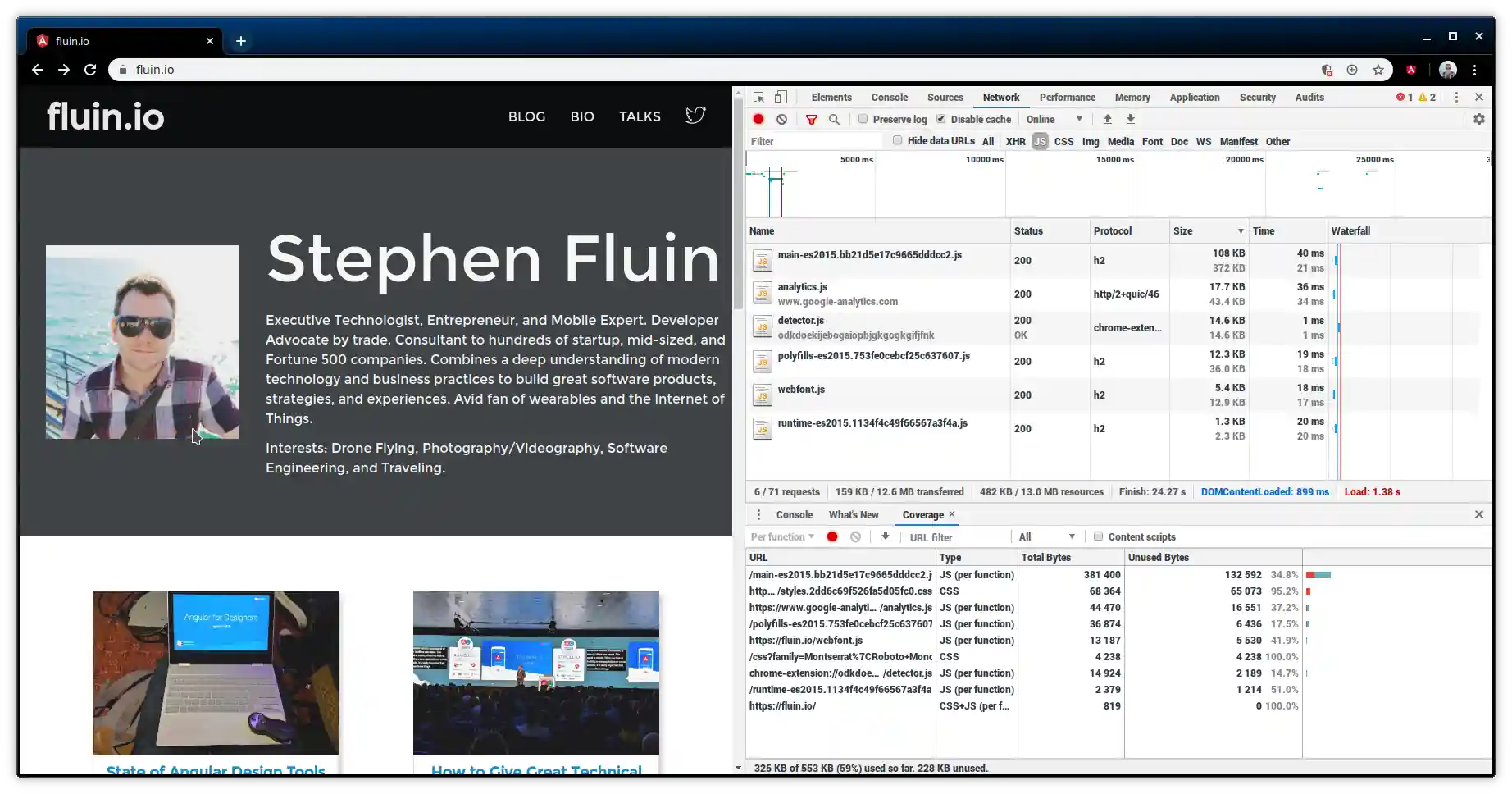This screenshot has width=1512, height=794.
Task: Select CSS resource type filter
Action: click(1063, 141)
